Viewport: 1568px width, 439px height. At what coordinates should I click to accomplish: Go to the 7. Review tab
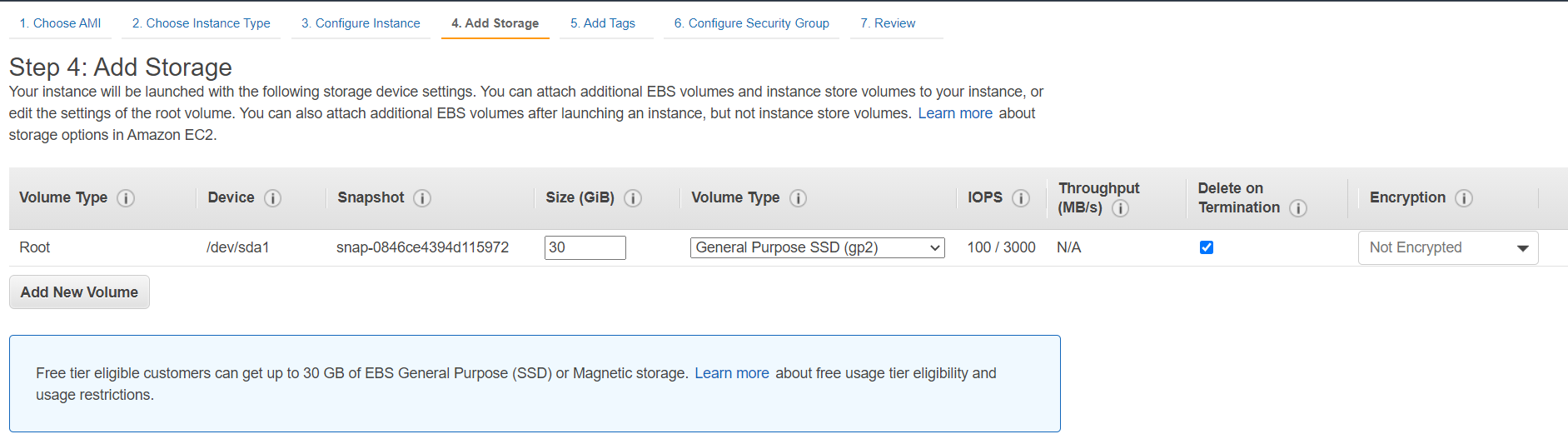pos(888,23)
